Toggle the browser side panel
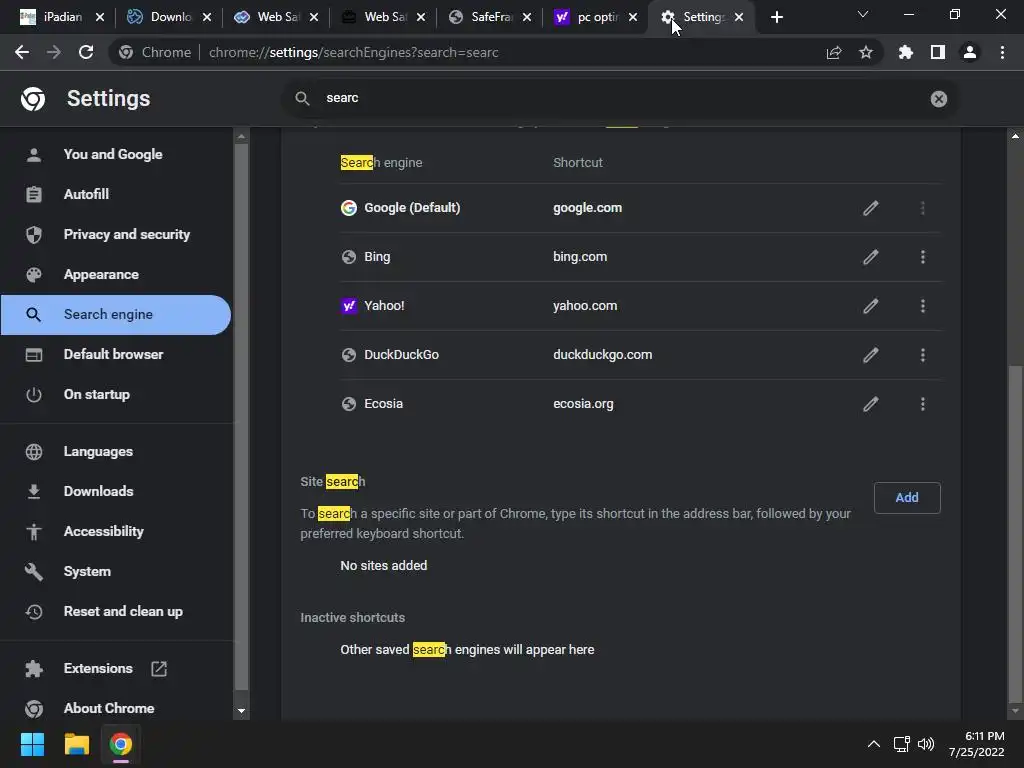Viewport: 1024px width, 768px height. click(937, 52)
